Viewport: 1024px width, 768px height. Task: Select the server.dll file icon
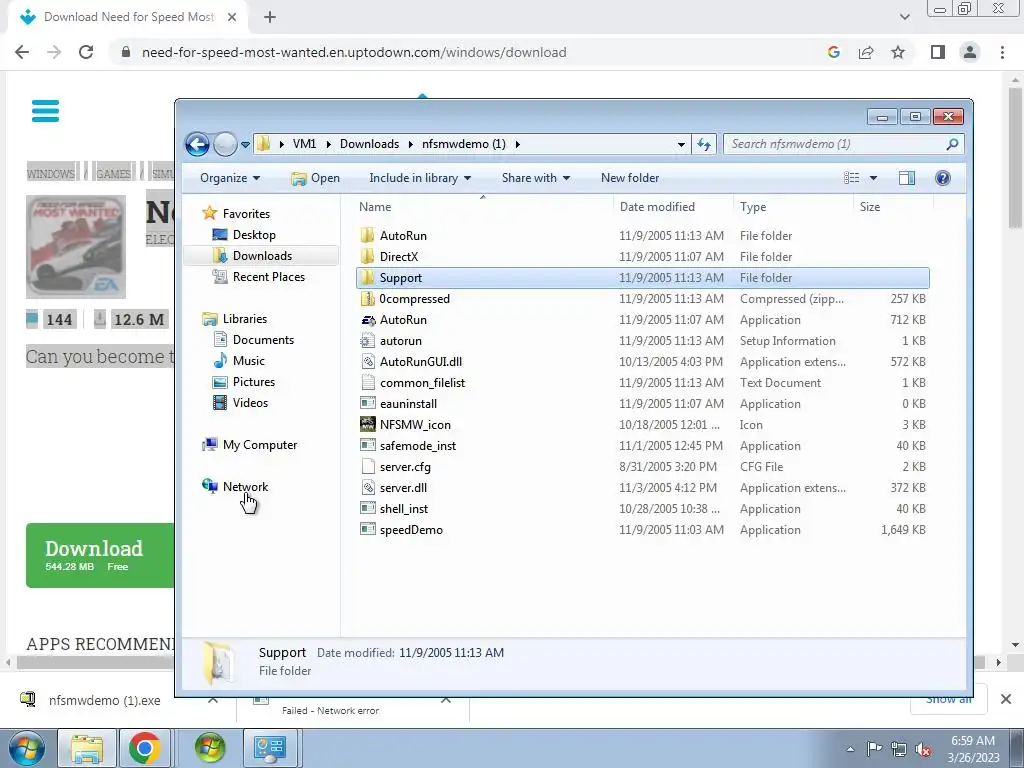coord(368,488)
